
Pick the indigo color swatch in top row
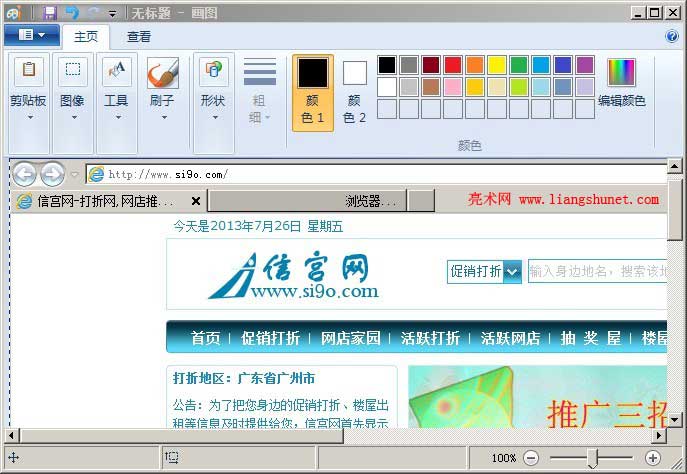[563, 65]
